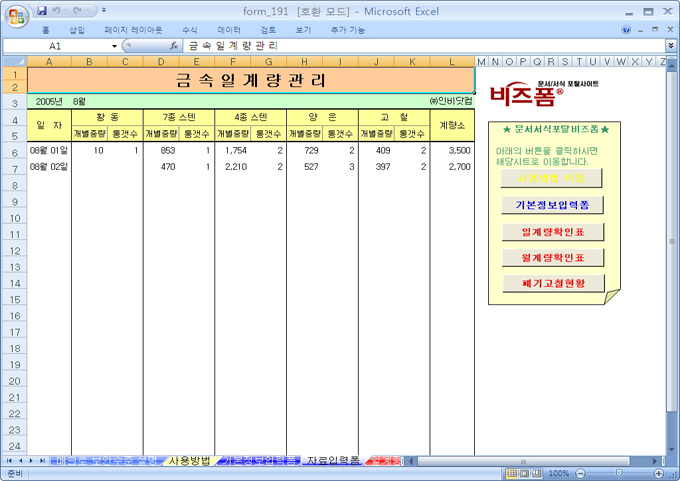Screen dimensions: 680x481
Task: Click the Undo arrow icon
Action: pos(58,11)
